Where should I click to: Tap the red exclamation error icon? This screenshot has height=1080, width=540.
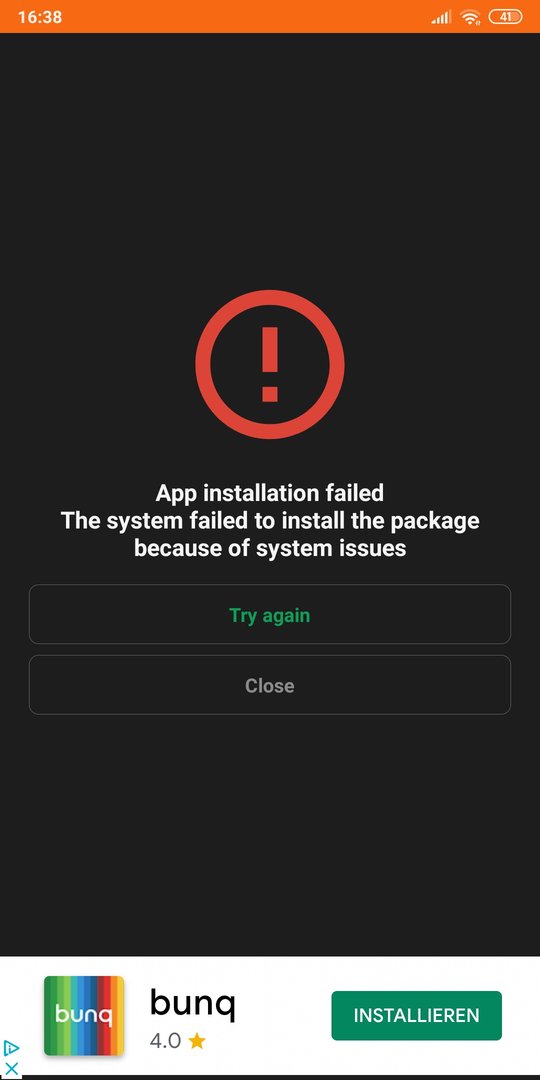270,364
